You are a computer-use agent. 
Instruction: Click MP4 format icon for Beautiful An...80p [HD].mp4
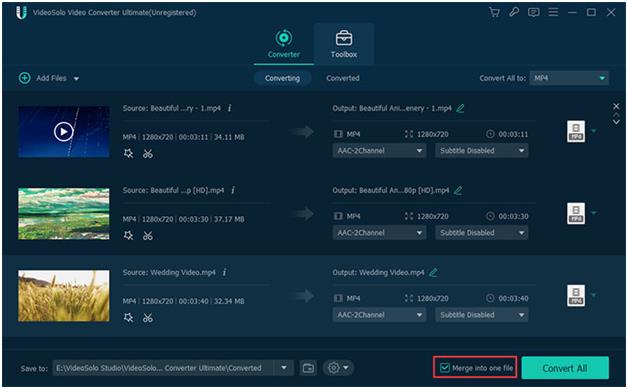576,213
